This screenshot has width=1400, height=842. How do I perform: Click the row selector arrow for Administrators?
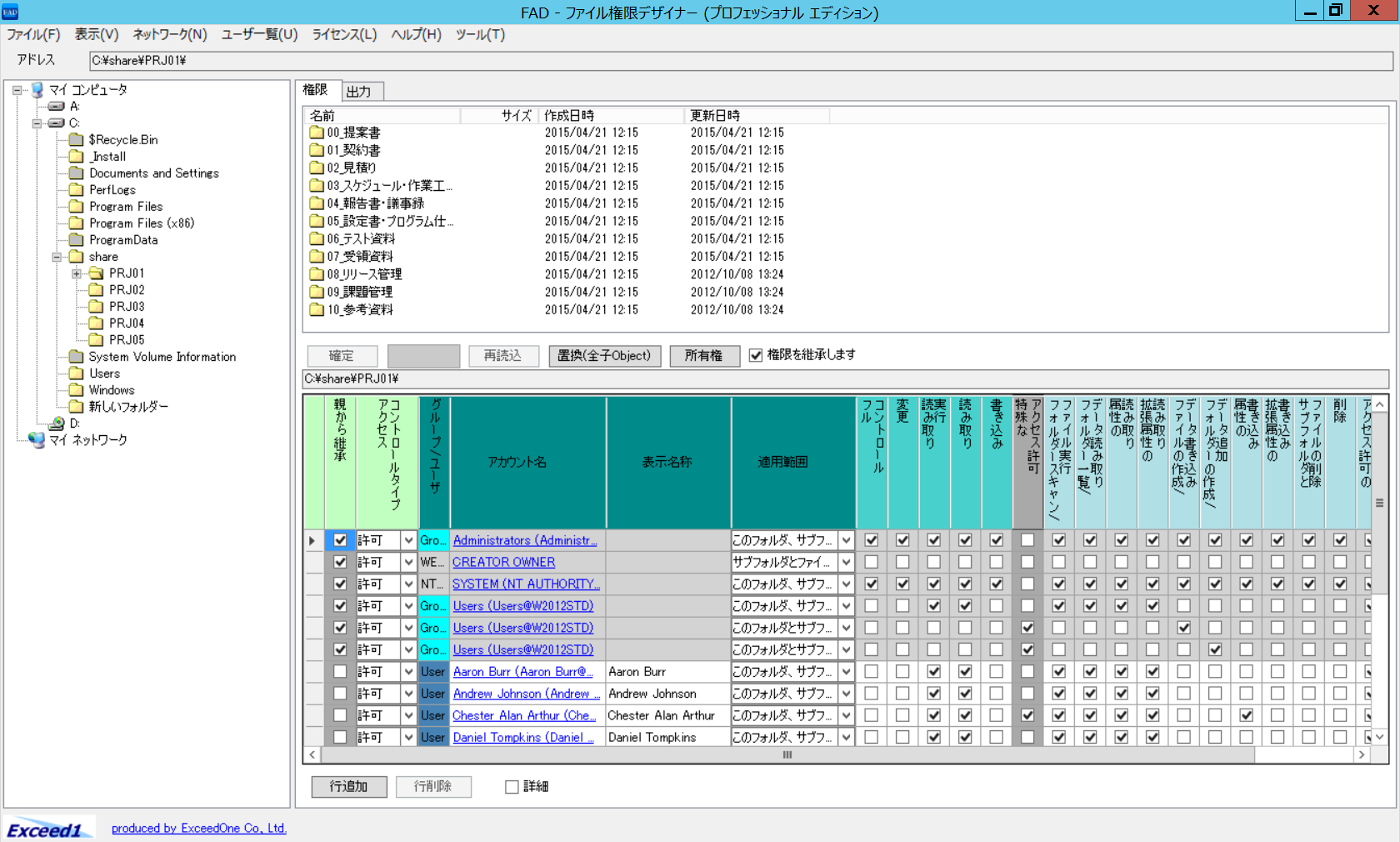[x=312, y=540]
